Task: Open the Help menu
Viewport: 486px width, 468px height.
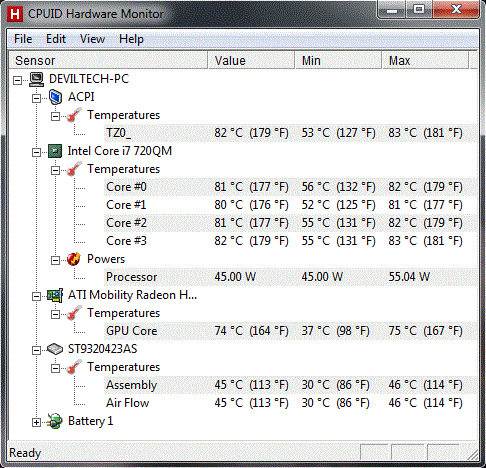Action: (x=131, y=39)
